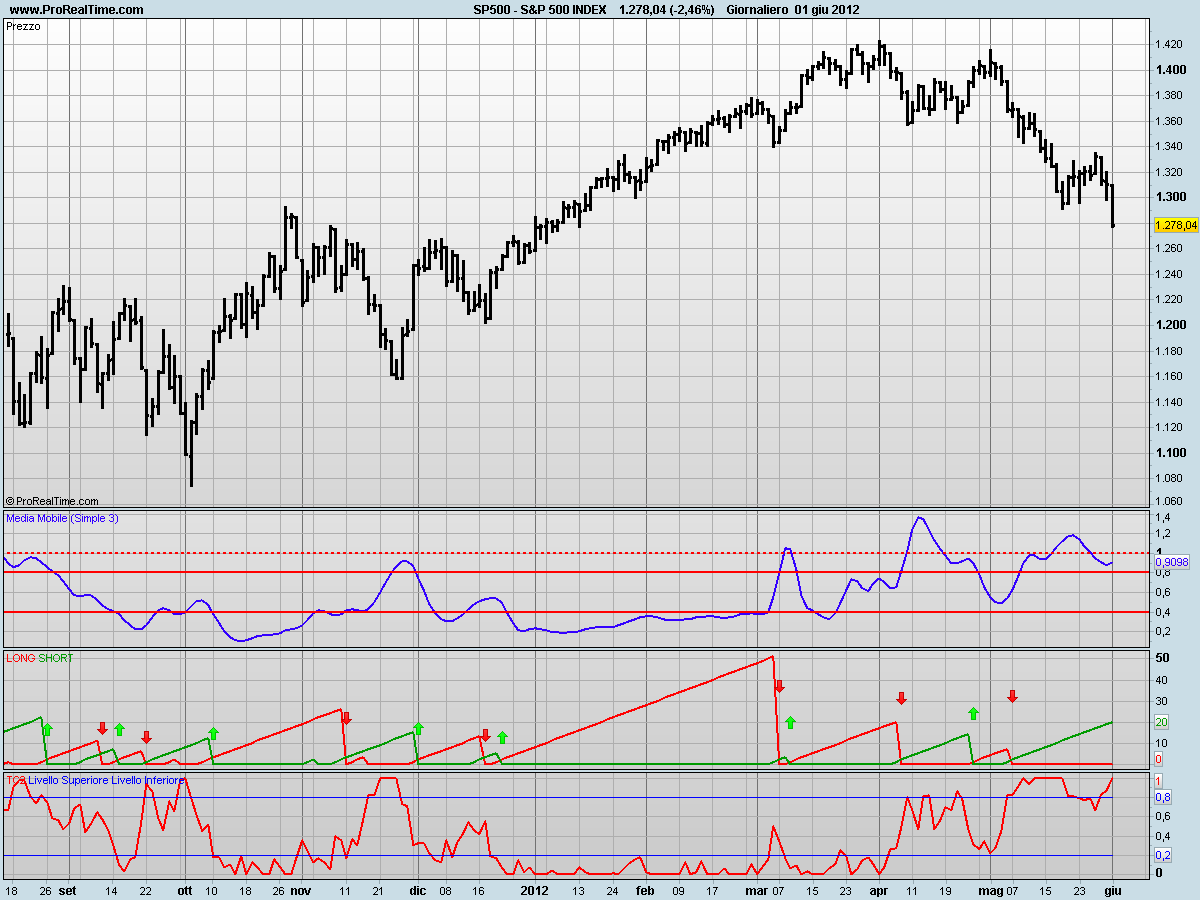Click the green 'SHORT' legend label
The width and height of the screenshot is (1200, 900).
click(x=56, y=657)
